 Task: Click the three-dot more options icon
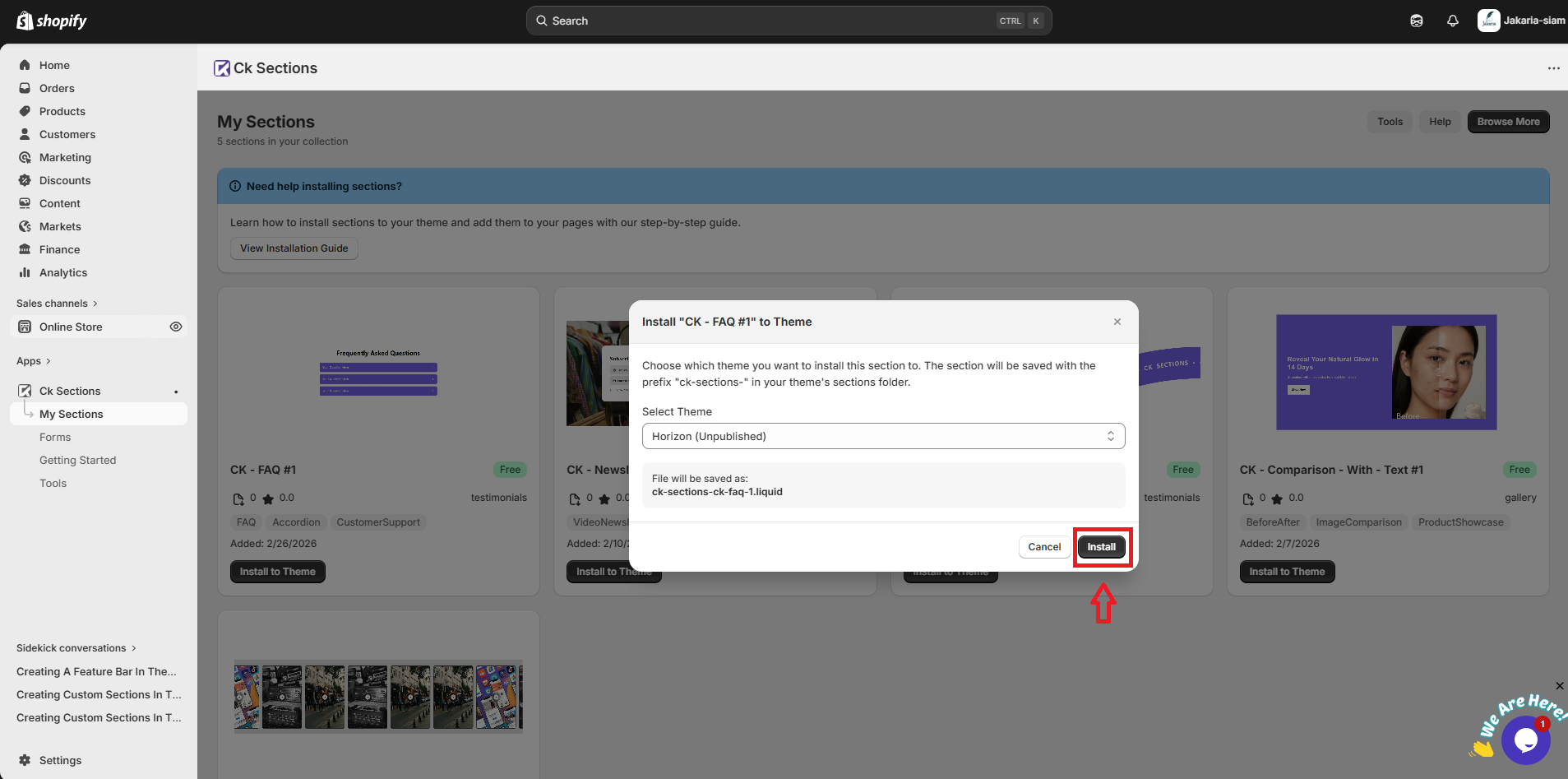(x=1553, y=68)
